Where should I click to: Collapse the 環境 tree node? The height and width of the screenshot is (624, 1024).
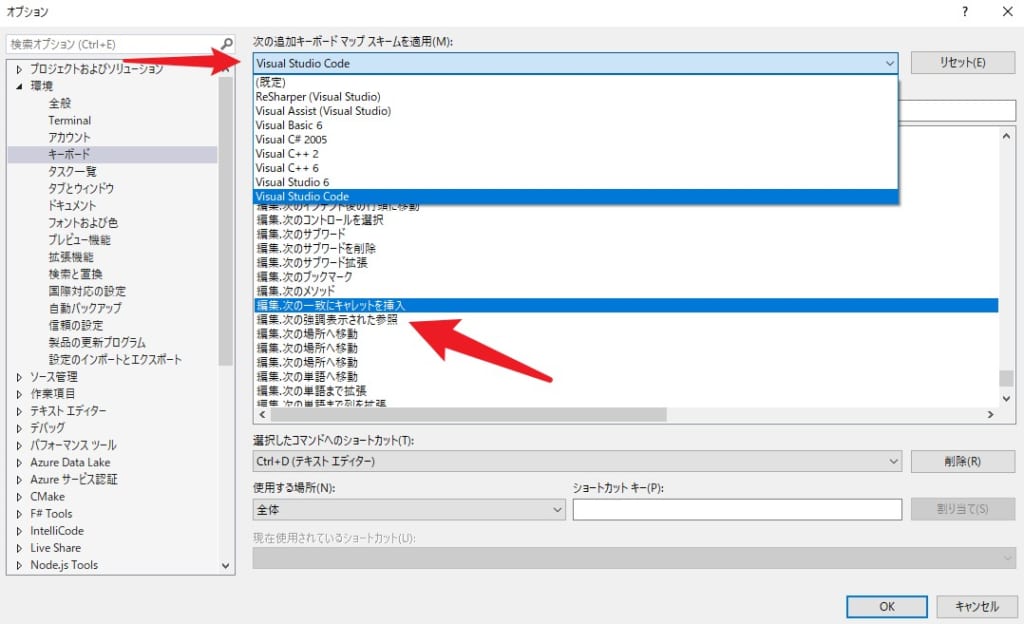click(19, 86)
